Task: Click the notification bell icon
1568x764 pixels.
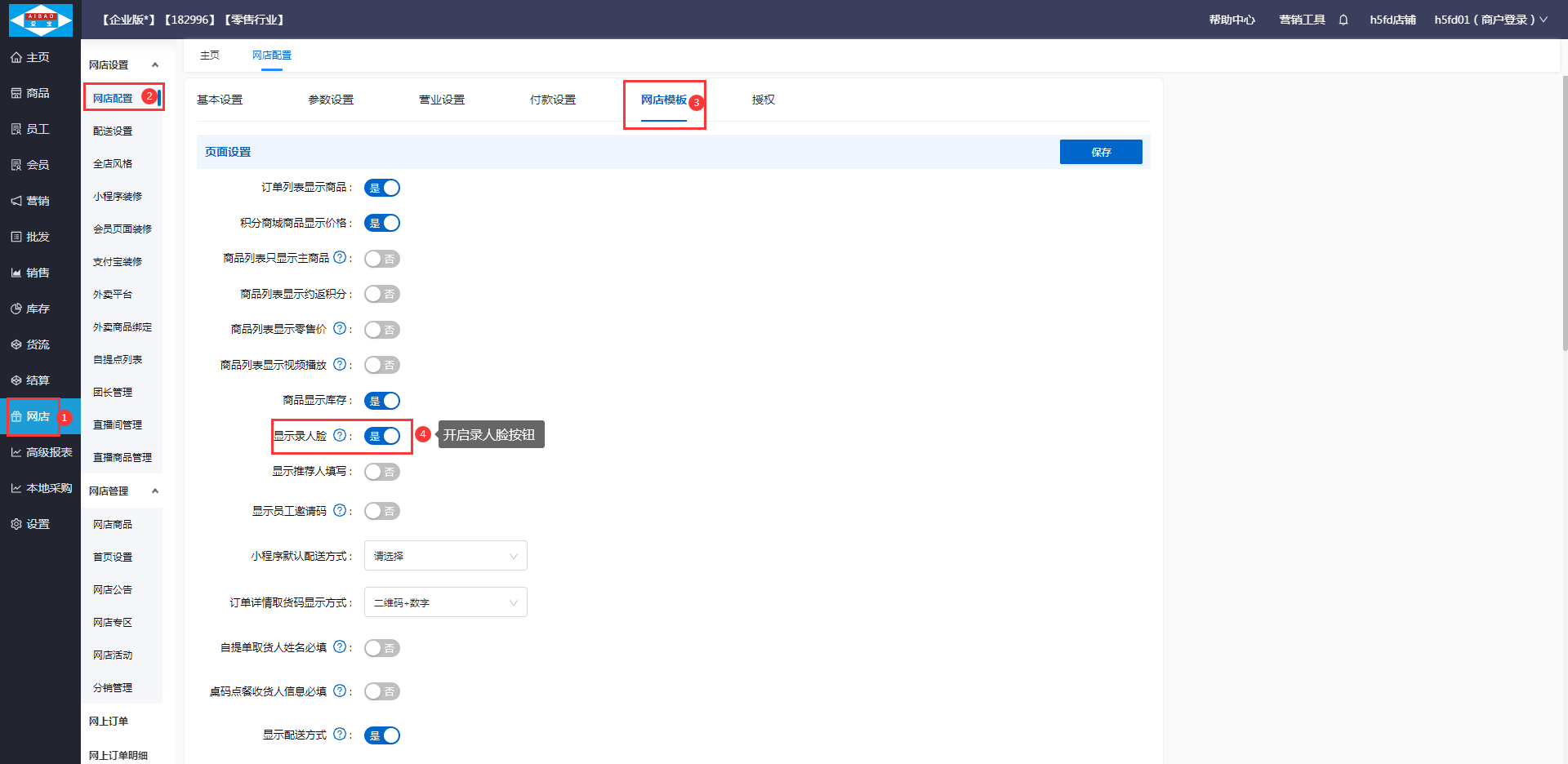Action: [x=1343, y=20]
